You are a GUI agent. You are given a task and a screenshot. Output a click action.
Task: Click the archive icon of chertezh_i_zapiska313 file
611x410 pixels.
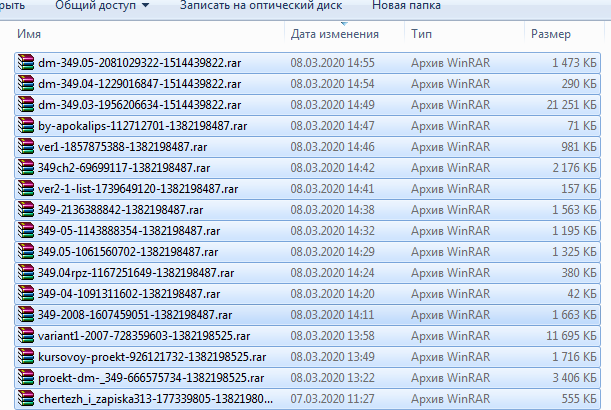26,399
